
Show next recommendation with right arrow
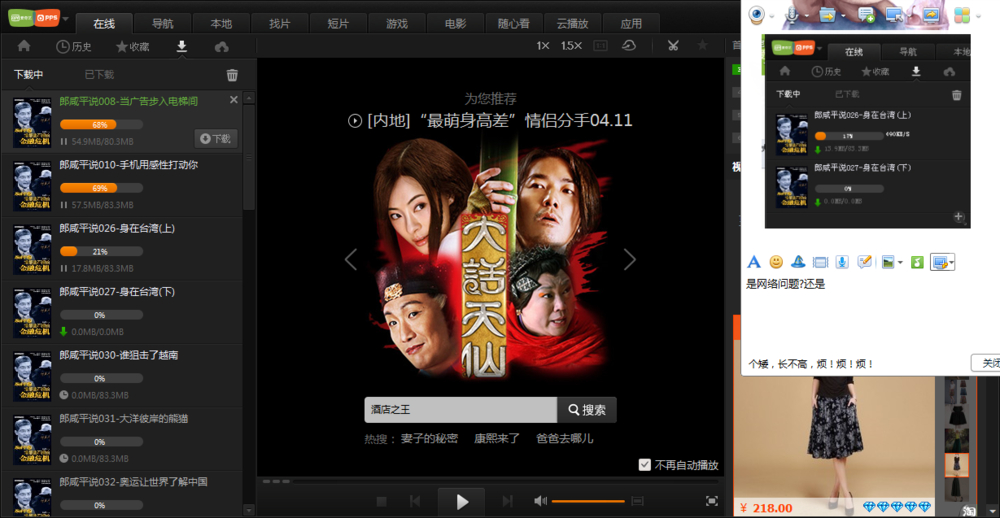click(629, 259)
